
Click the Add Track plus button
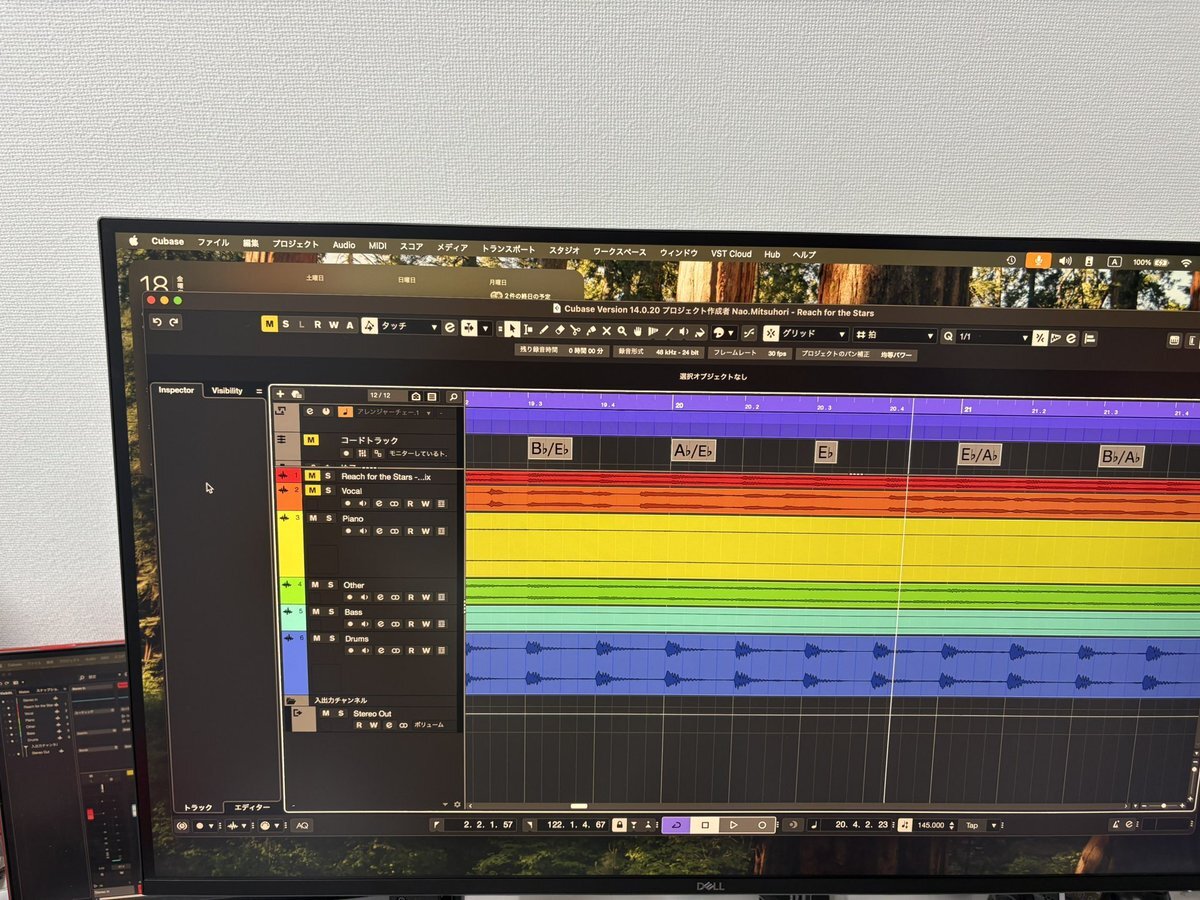pyautogui.click(x=280, y=395)
